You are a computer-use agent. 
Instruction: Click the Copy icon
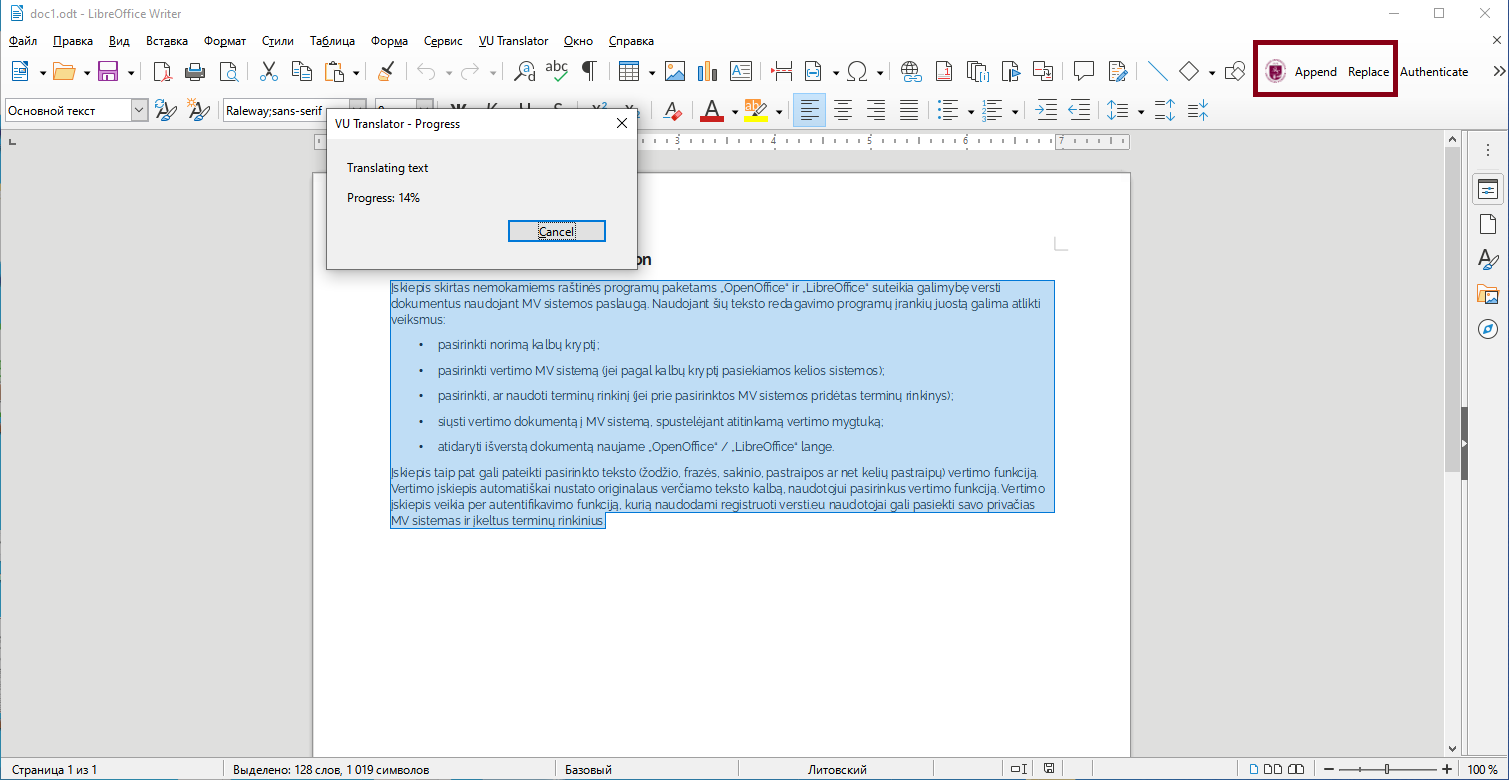301,72
